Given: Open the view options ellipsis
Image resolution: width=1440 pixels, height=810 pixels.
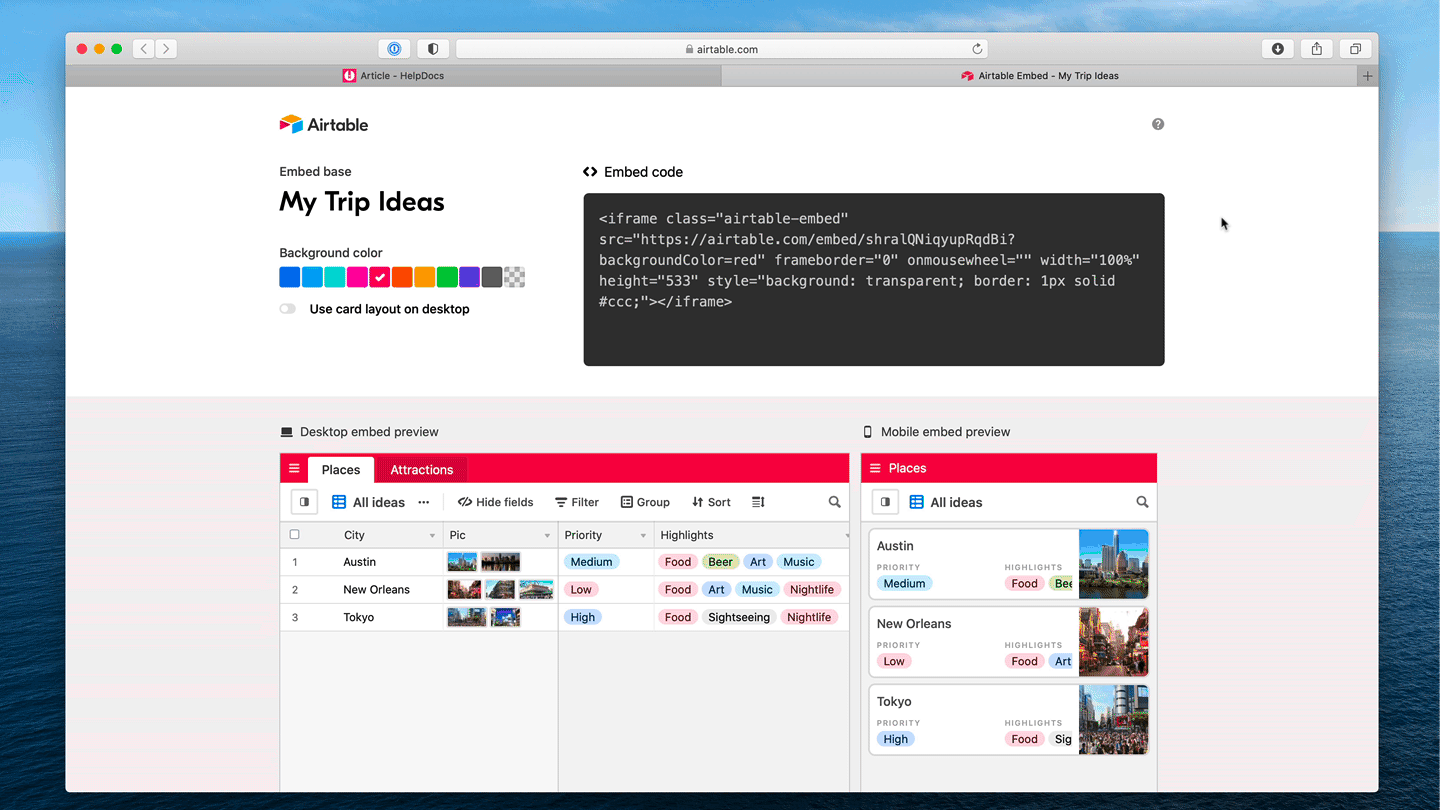Looking at the screenshot, I should [424, 502].
